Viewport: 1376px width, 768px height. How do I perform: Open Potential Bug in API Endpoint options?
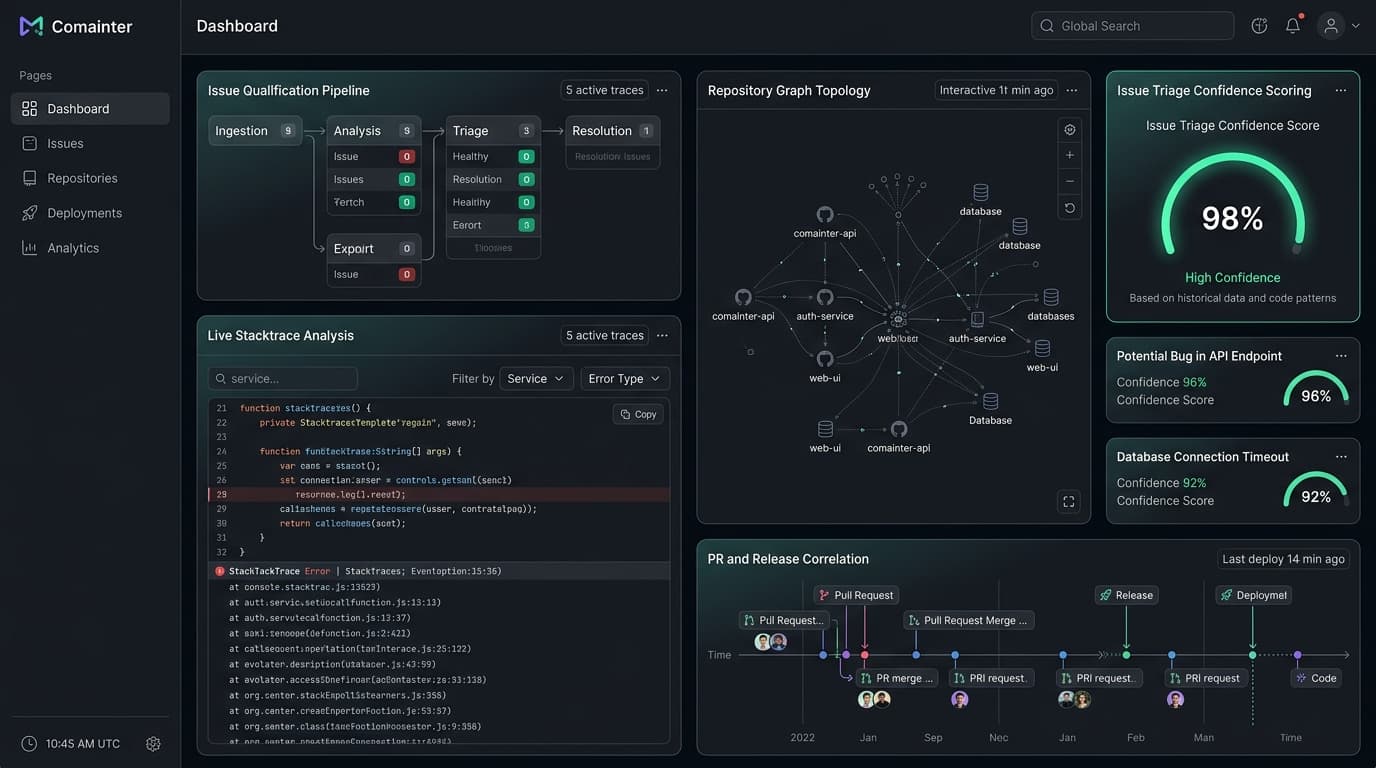(1341, 356)
